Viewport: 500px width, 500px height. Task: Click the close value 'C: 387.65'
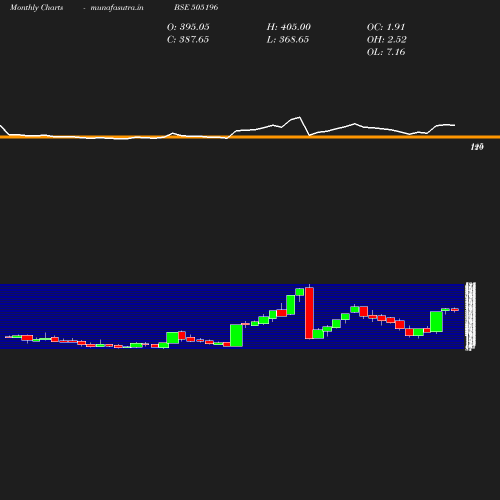[x=188, y=40]
